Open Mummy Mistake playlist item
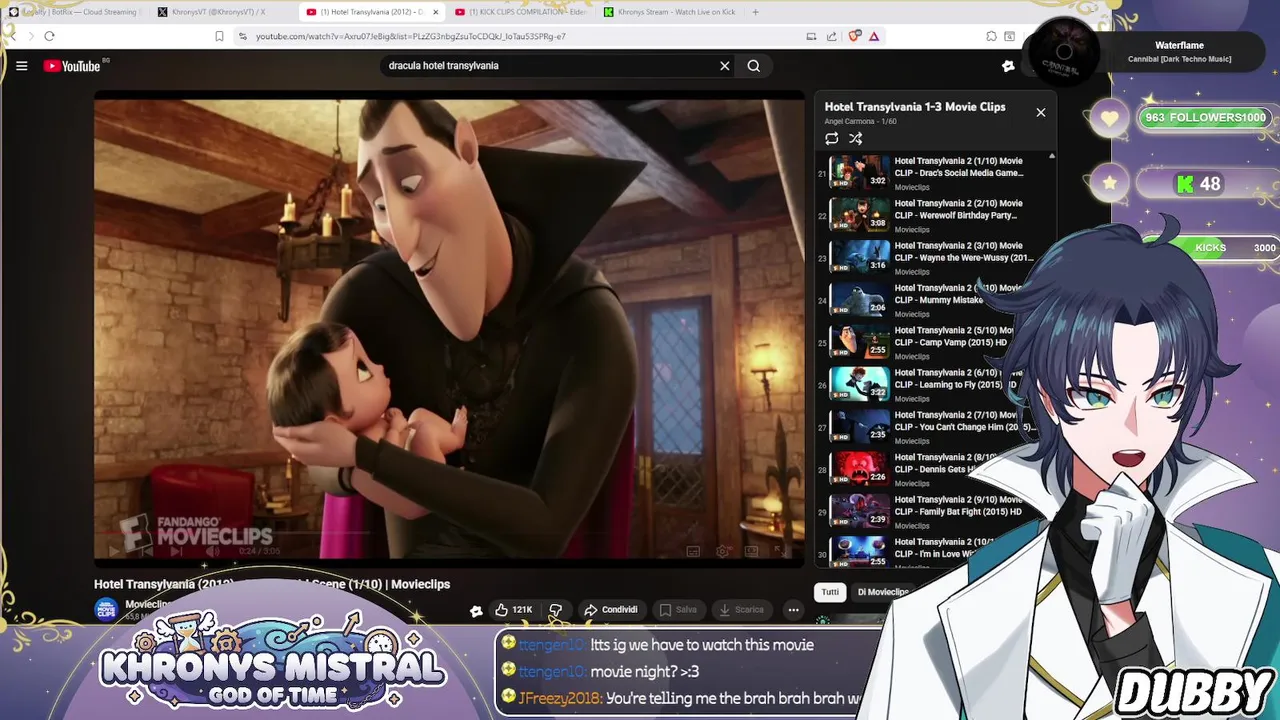1280x720 pixels. (935, 298)
